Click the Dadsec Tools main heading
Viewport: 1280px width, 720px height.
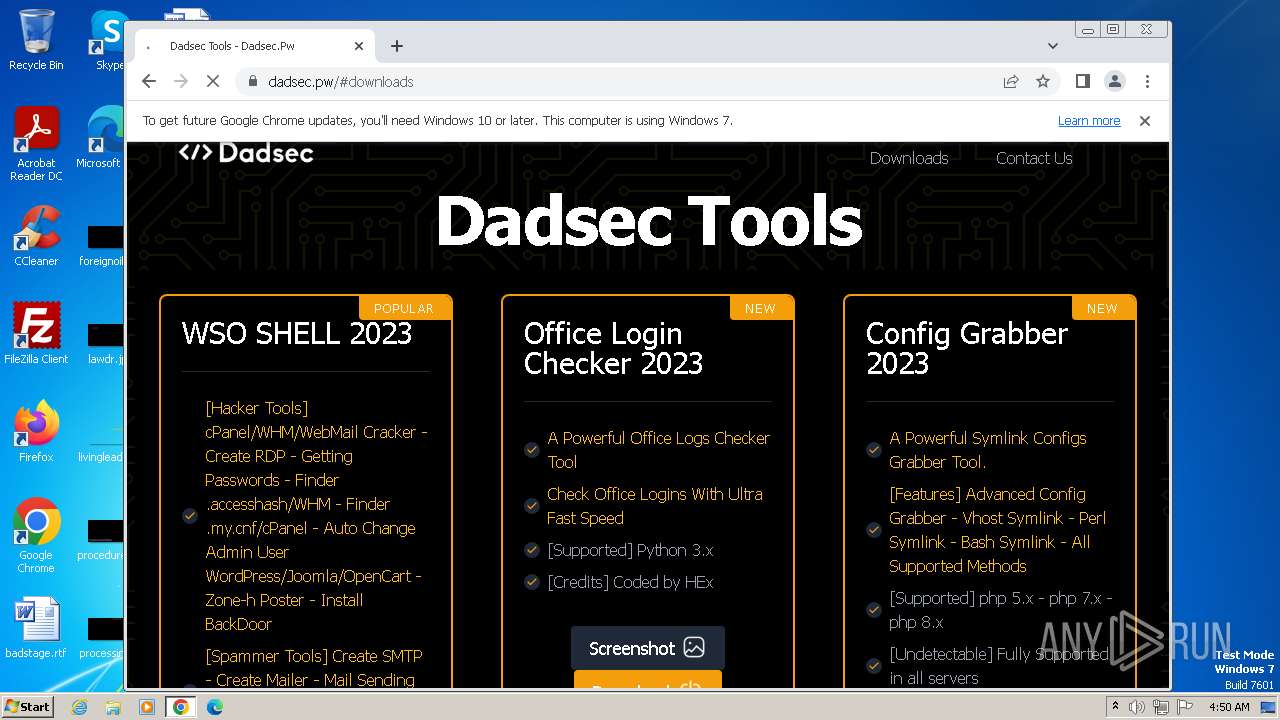(x=648, y=221)
